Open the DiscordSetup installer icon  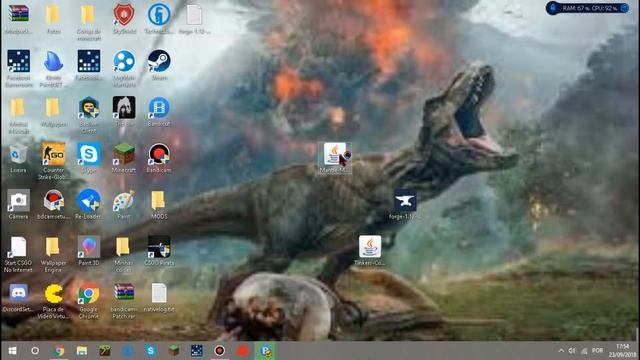click(x=18, y=294)
